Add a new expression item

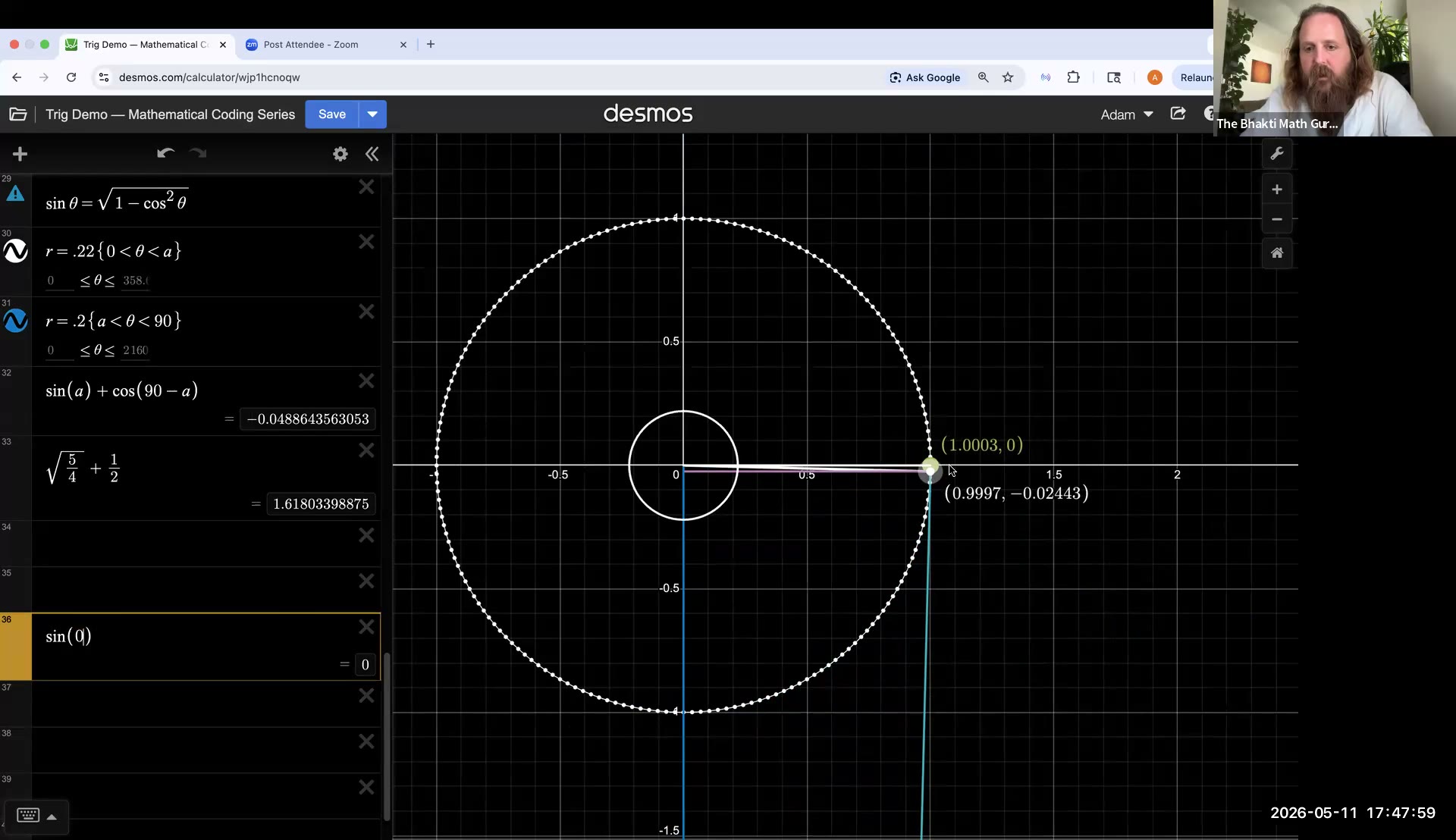coord(20,155)
